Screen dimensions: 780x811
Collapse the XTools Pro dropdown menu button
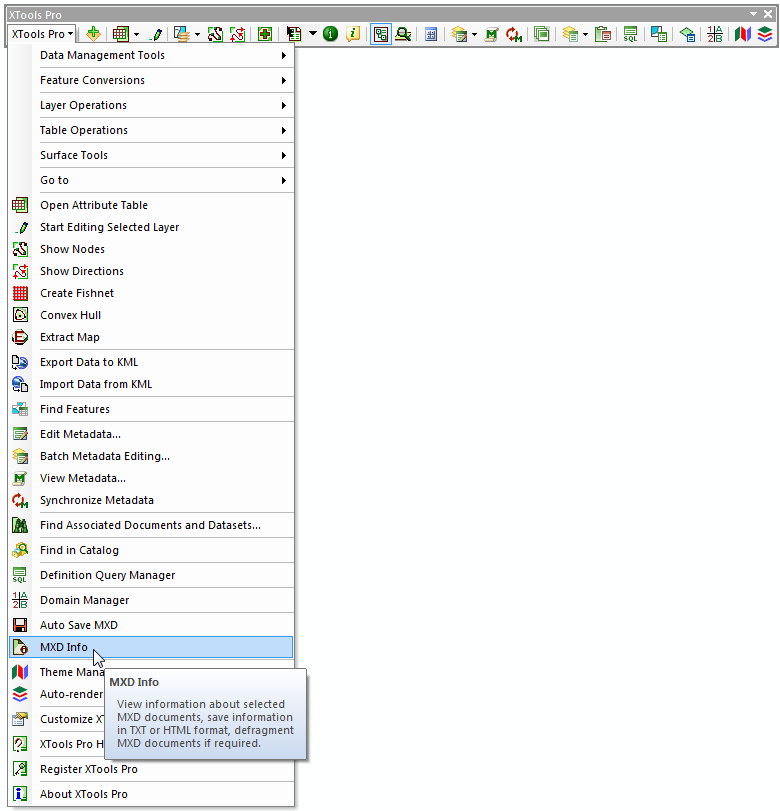click(42, 34)
